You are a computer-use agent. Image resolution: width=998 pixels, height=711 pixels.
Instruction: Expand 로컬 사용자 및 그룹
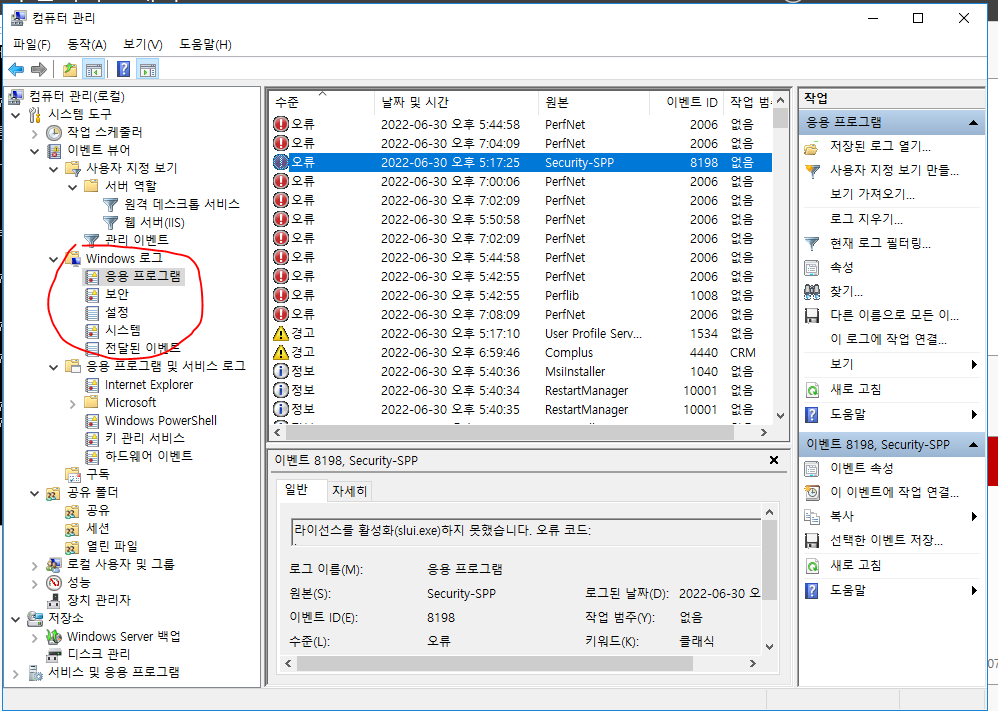point(35,565)
